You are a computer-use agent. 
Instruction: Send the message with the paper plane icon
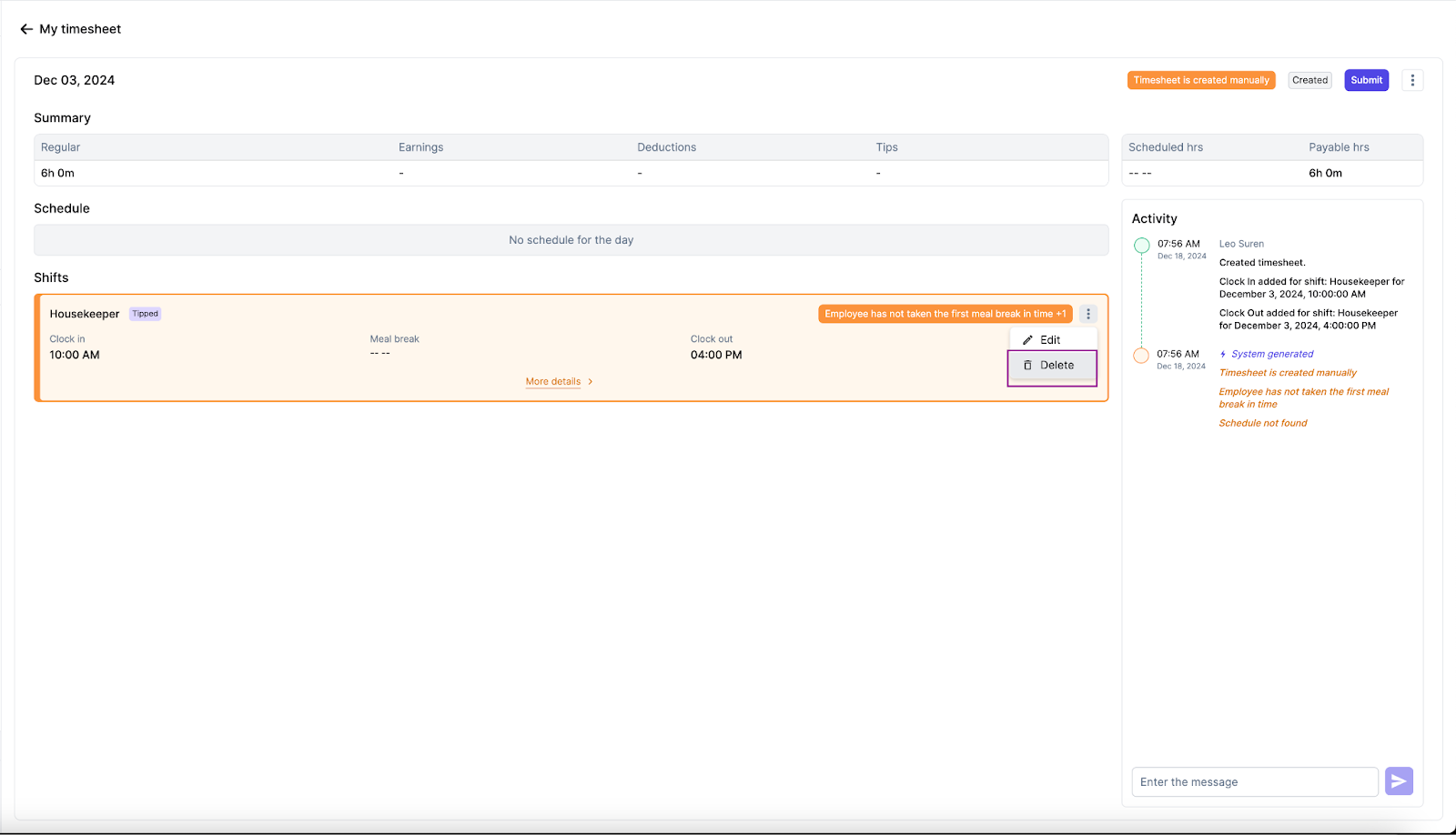(x=1399, y=781)
